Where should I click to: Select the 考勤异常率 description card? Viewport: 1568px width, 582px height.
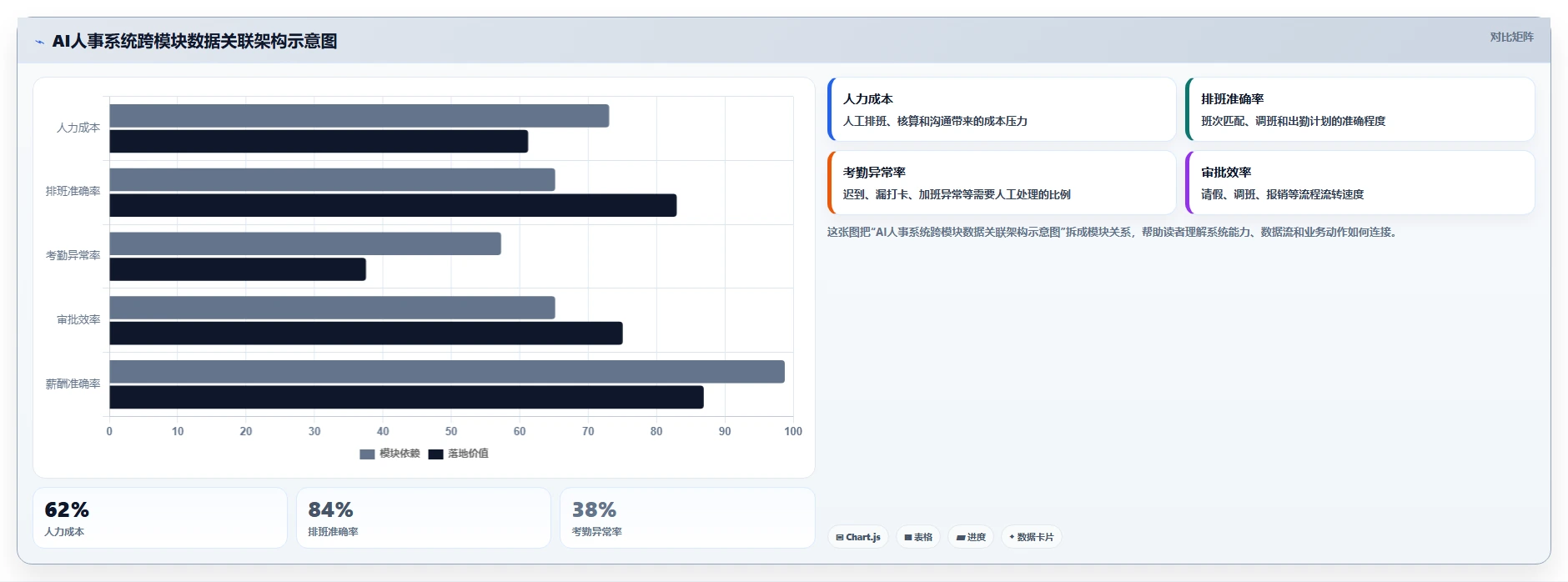click(x=1002, y=183)
